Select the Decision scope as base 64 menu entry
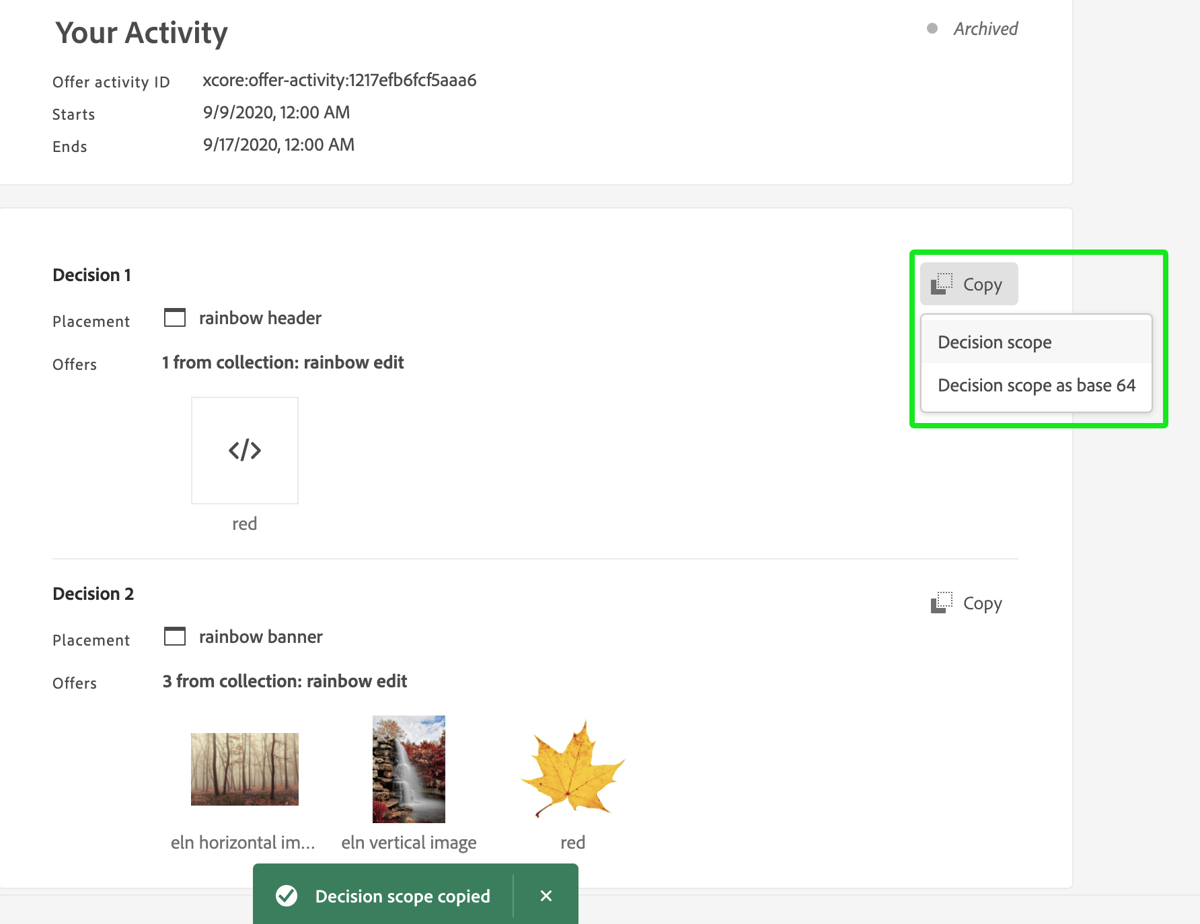Viewport: 1200px width, 924px height. coord(1035,385)
